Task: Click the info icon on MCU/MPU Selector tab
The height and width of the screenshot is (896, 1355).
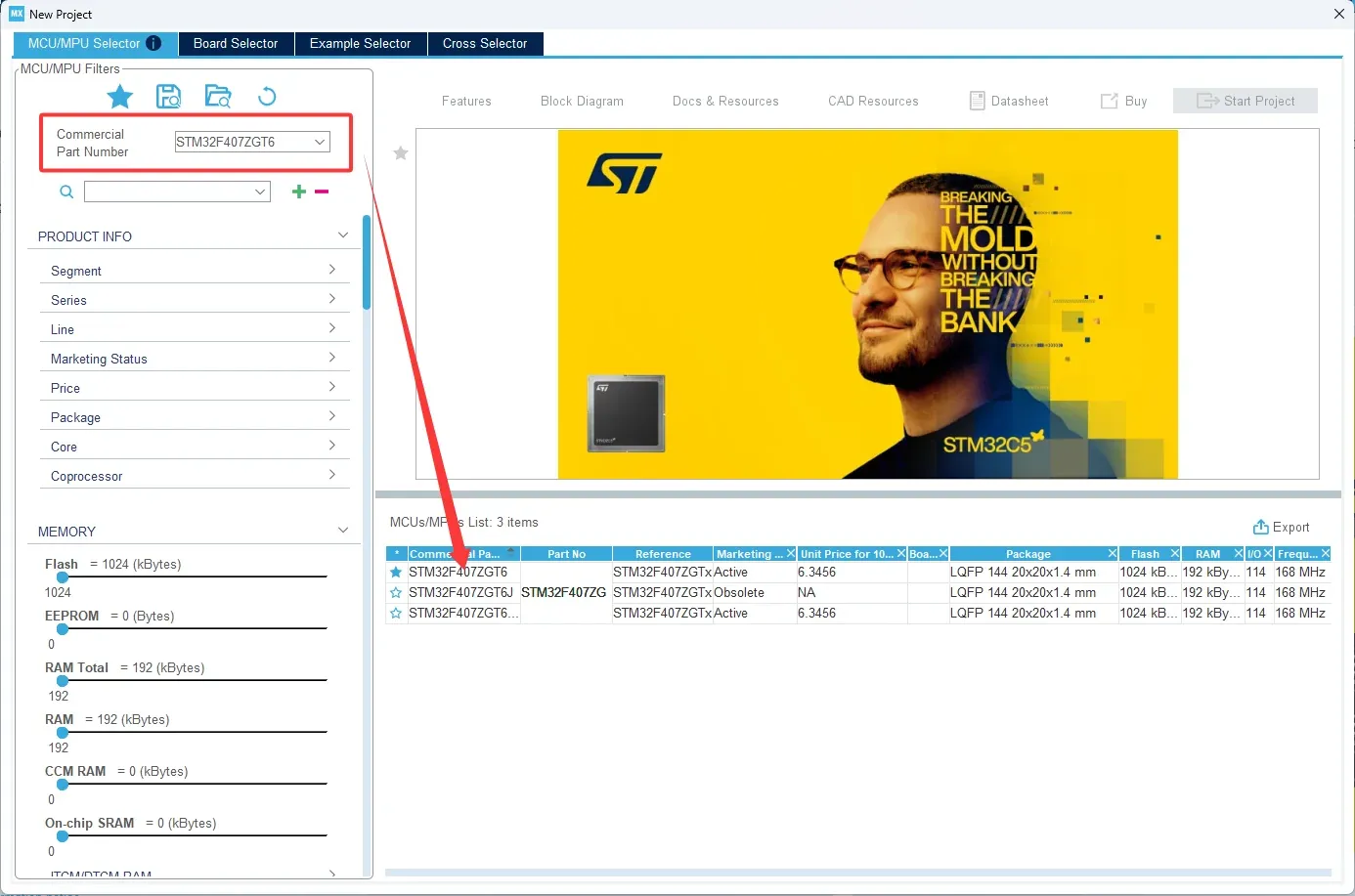Action: coord(153,43)
